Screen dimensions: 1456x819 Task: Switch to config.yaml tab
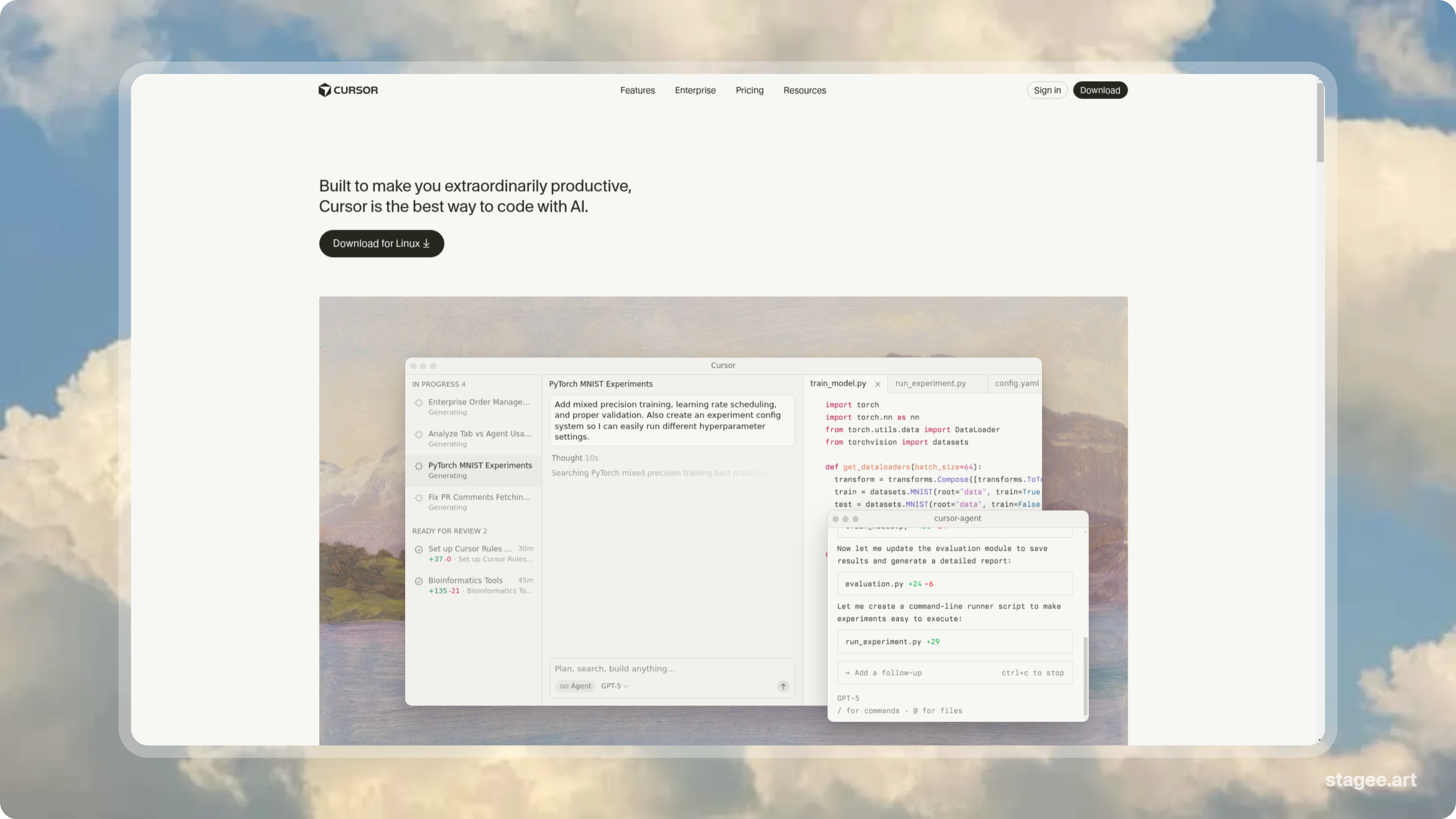(x=1016, y=383)
